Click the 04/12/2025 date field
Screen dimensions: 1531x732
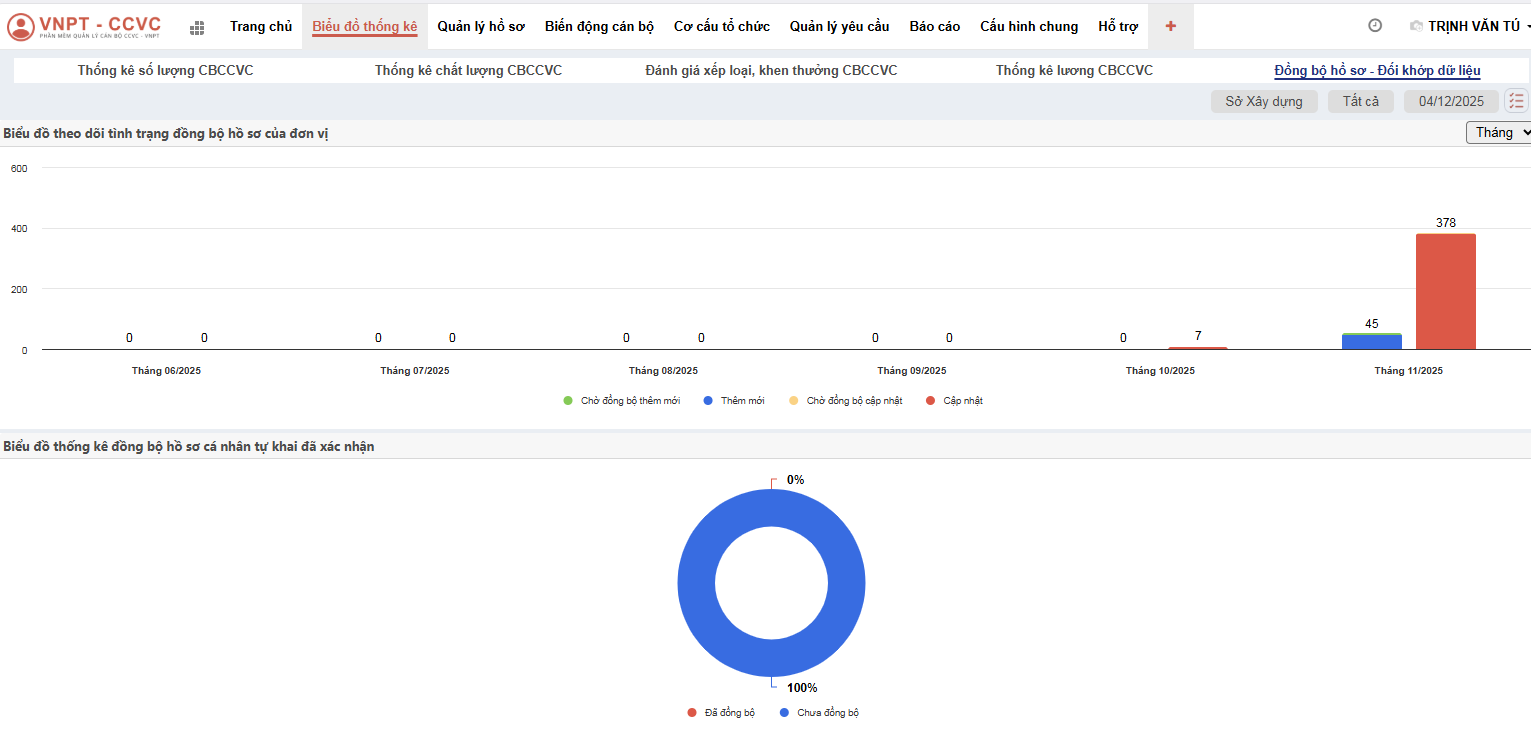pyautogui.click(x=1451, y=101)
